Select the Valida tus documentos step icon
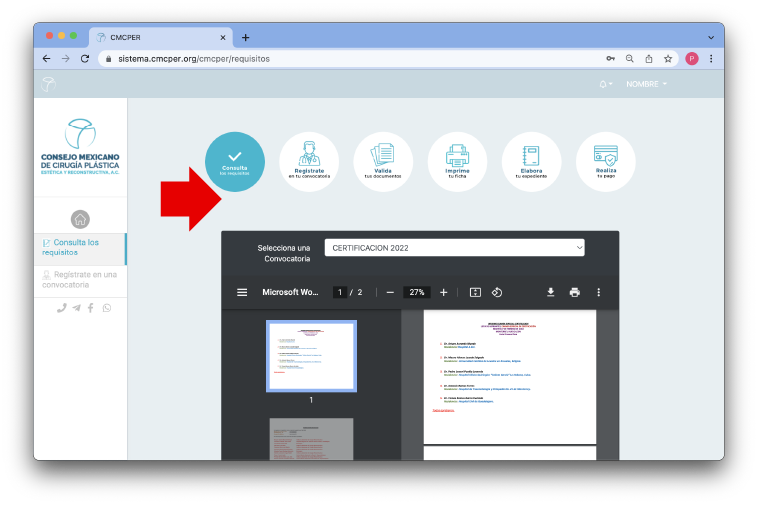The image size is (759, 505). [x=383, y=162]
